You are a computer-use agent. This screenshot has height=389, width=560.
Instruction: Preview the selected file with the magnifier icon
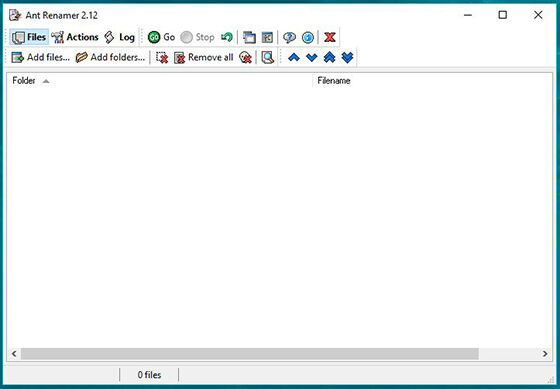point(267,57)
